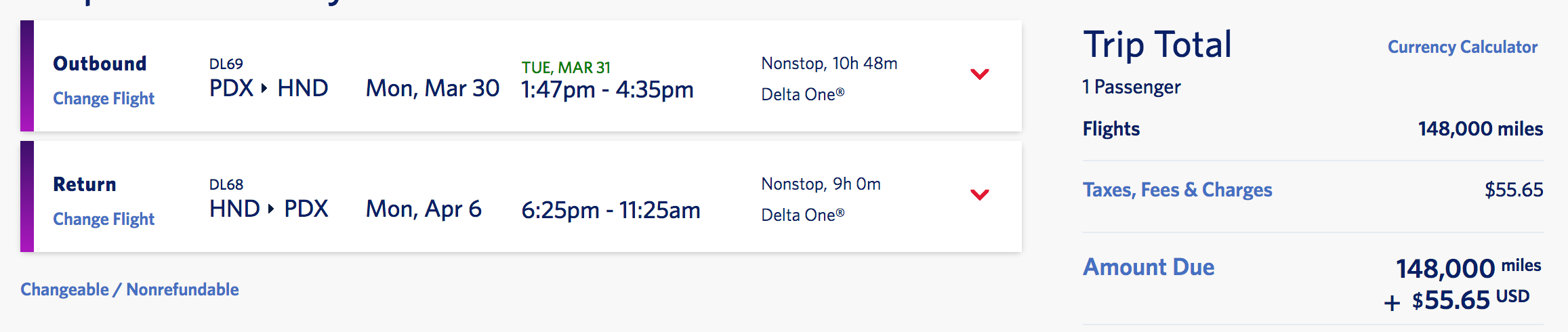View Changeable / Nonrefundable fare rules
1568x332 pixels.
129,289
